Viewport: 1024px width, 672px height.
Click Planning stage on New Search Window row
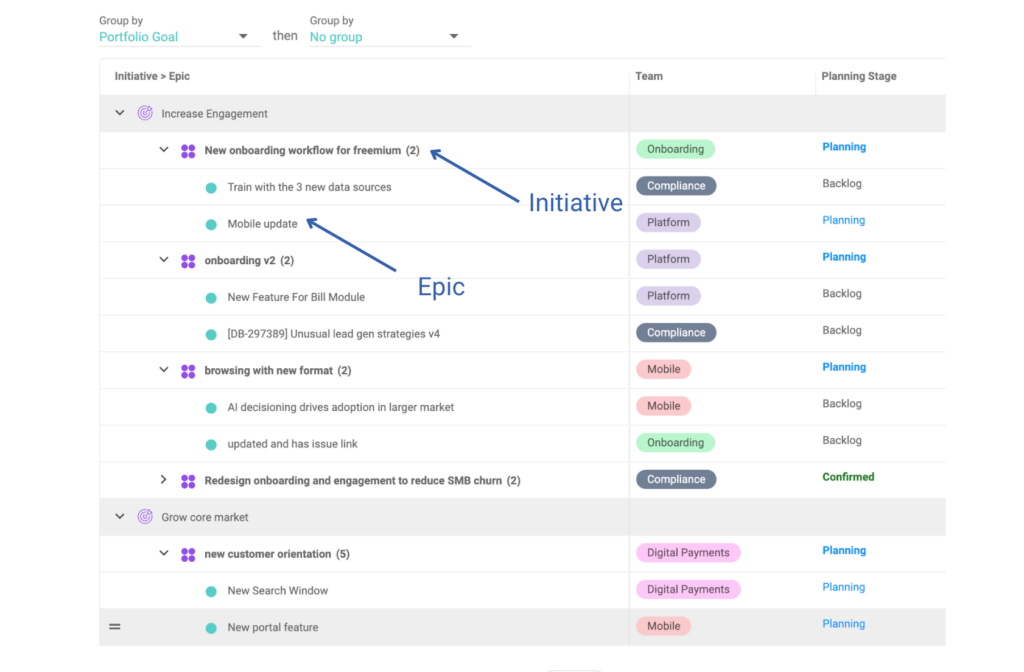(843, 587)
